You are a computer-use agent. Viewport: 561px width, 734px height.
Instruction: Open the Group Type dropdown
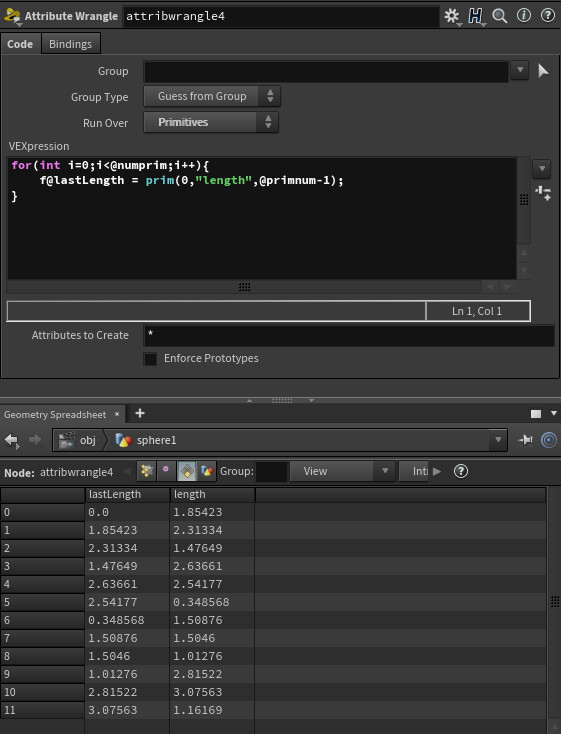click(212, 96)
